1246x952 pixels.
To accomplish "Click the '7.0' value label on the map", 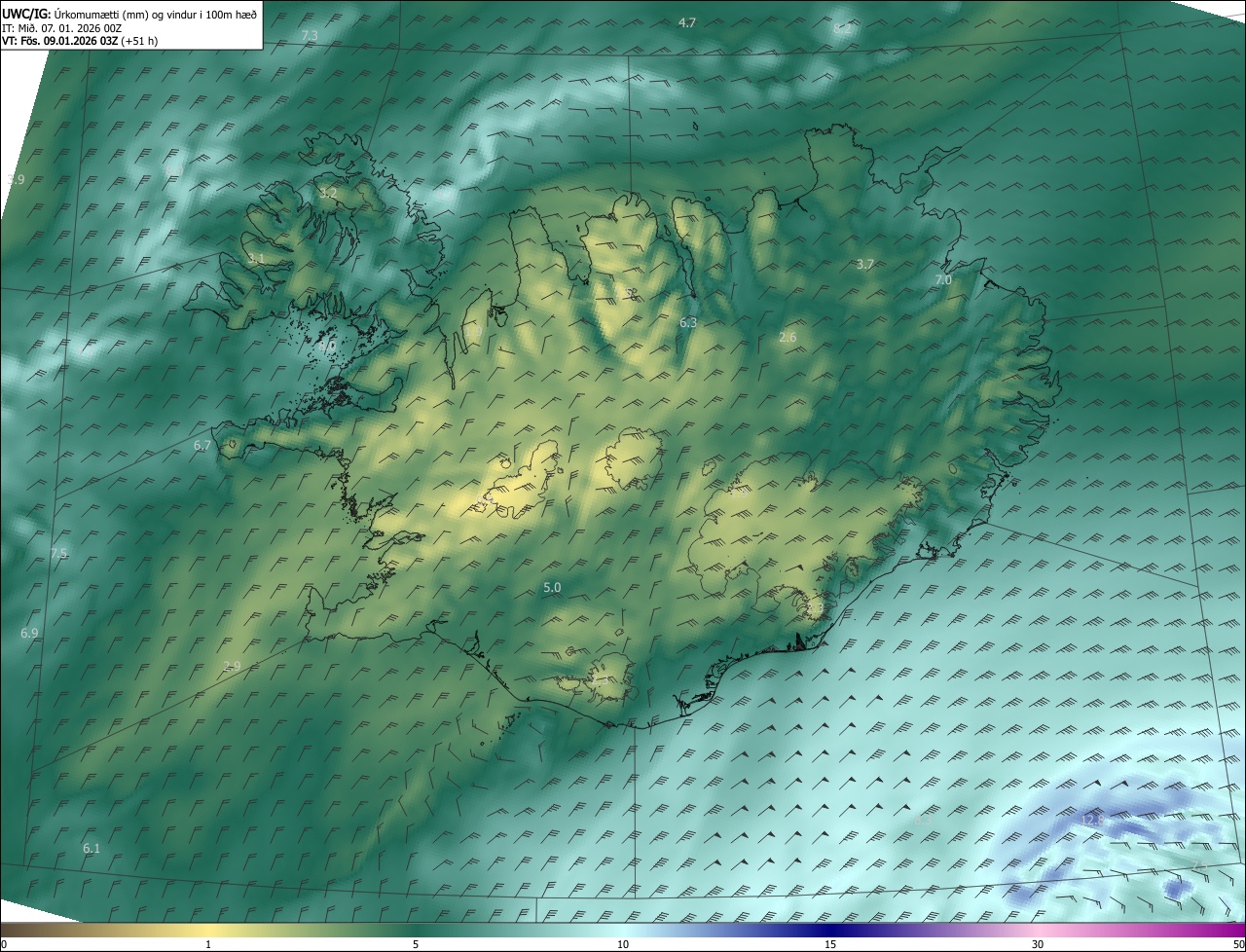I will coord(943,280).
